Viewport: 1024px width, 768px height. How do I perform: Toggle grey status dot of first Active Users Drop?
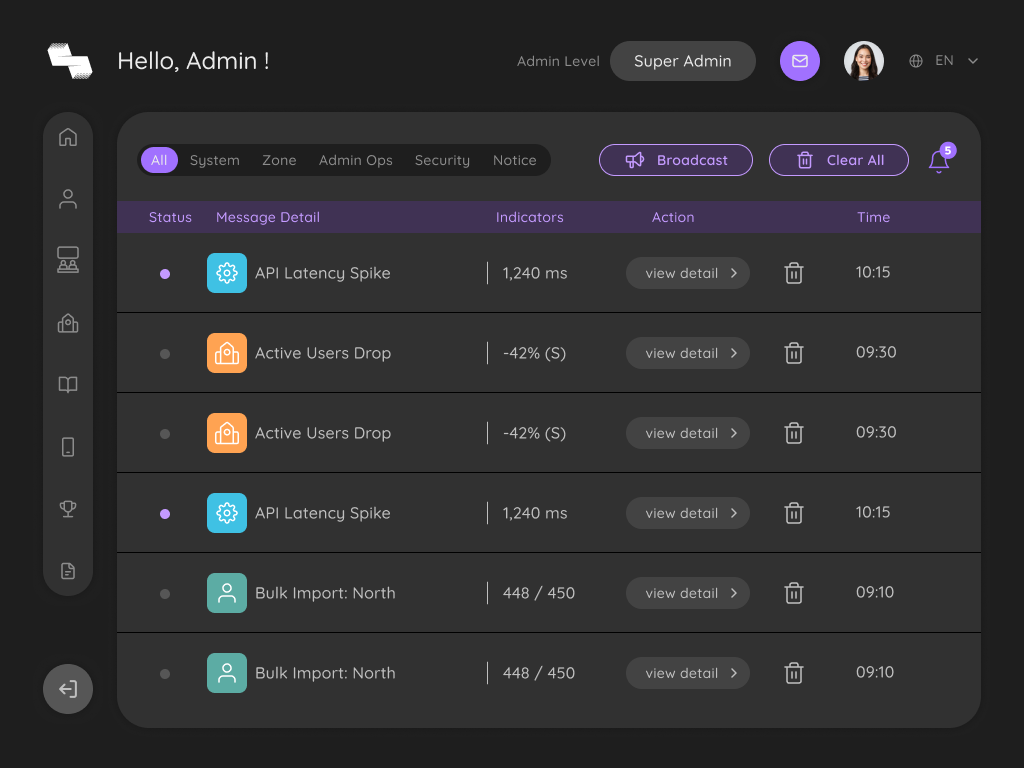click(x=165, y=354)
